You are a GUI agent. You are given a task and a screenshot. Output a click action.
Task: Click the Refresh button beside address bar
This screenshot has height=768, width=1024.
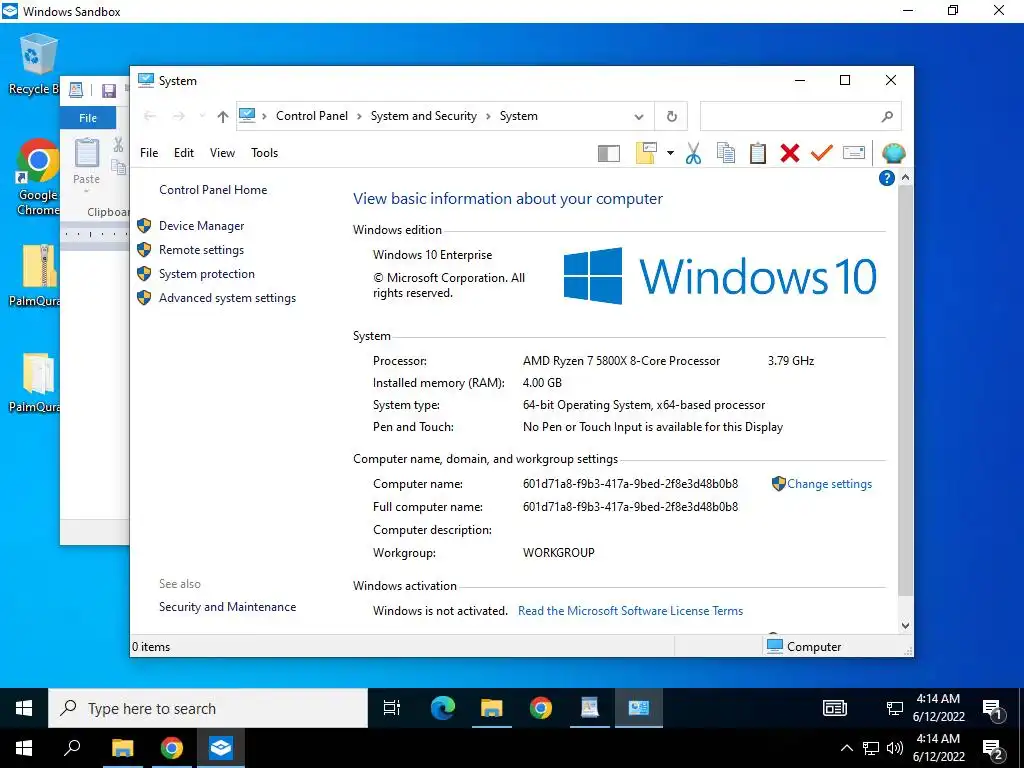tap(671, 116)
